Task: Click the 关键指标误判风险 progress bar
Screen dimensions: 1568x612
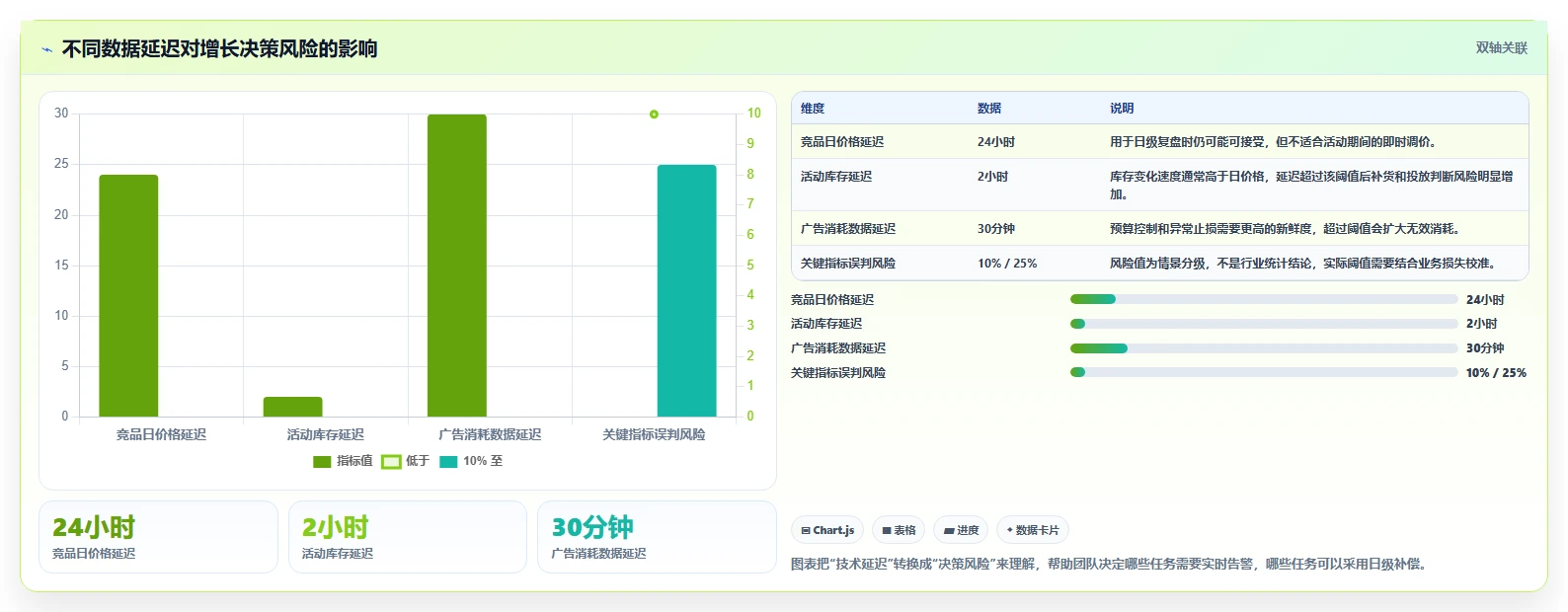Action: click(1264, 372)
